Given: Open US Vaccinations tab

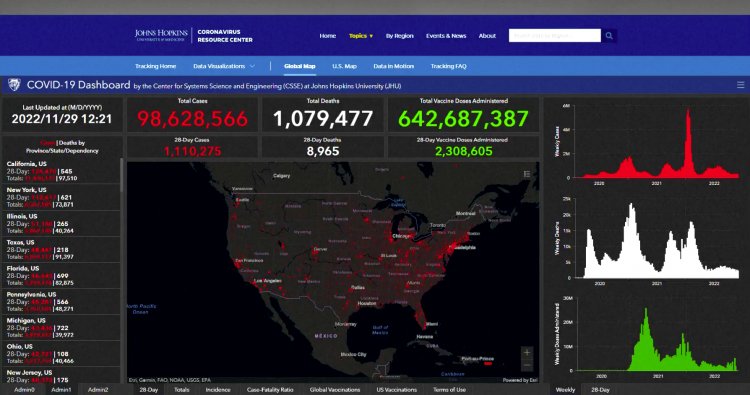Looking at the screenshot, I should (x=397, y=390).
